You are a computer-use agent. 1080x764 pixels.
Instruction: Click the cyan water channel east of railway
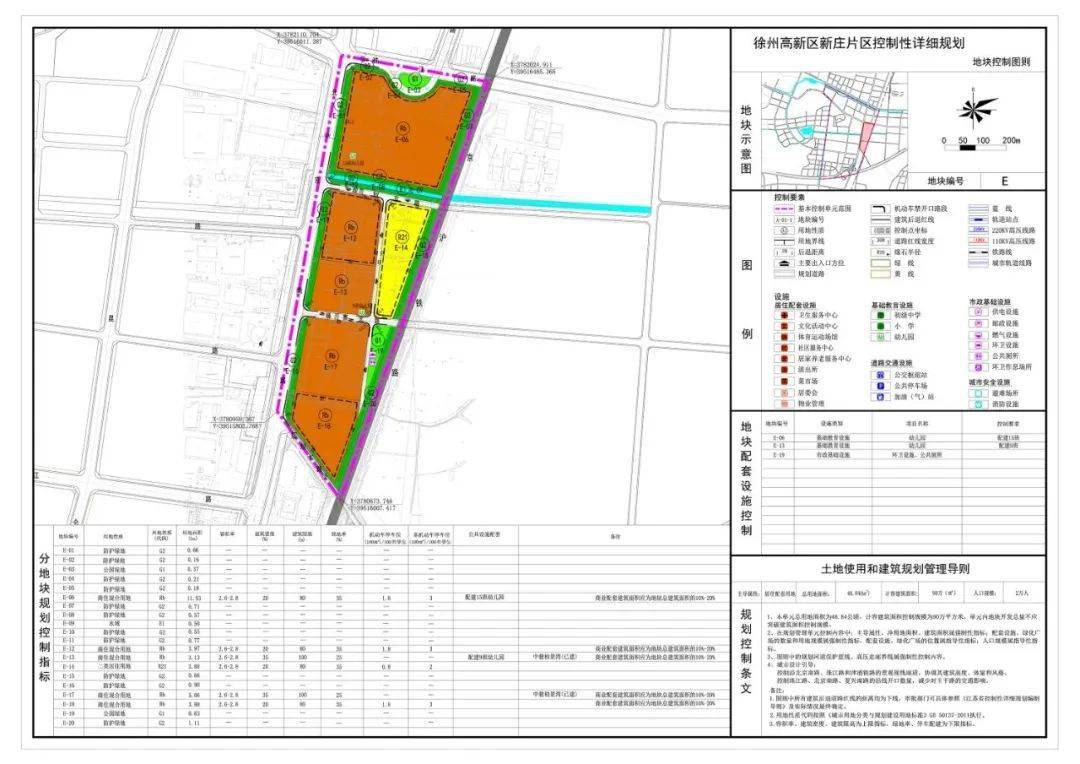click(x=549, y=206)
